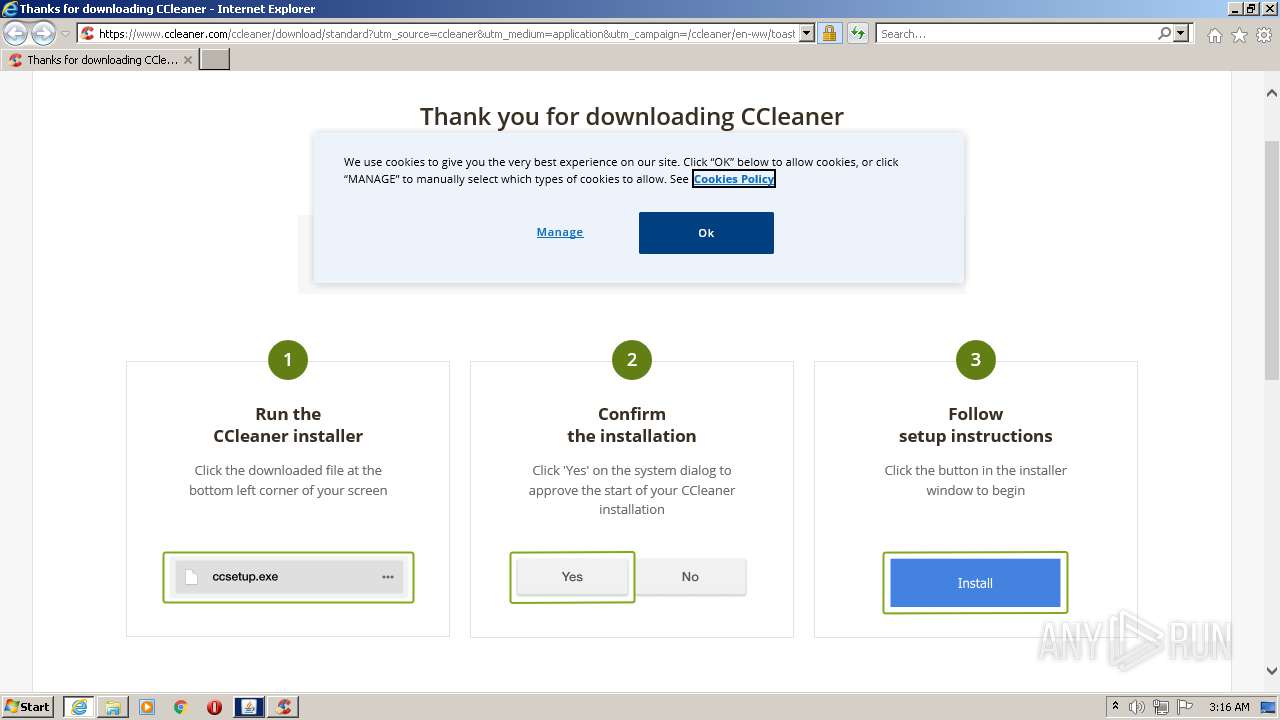
Task: Click the Refresh page icon
Action: coord(857,34)
